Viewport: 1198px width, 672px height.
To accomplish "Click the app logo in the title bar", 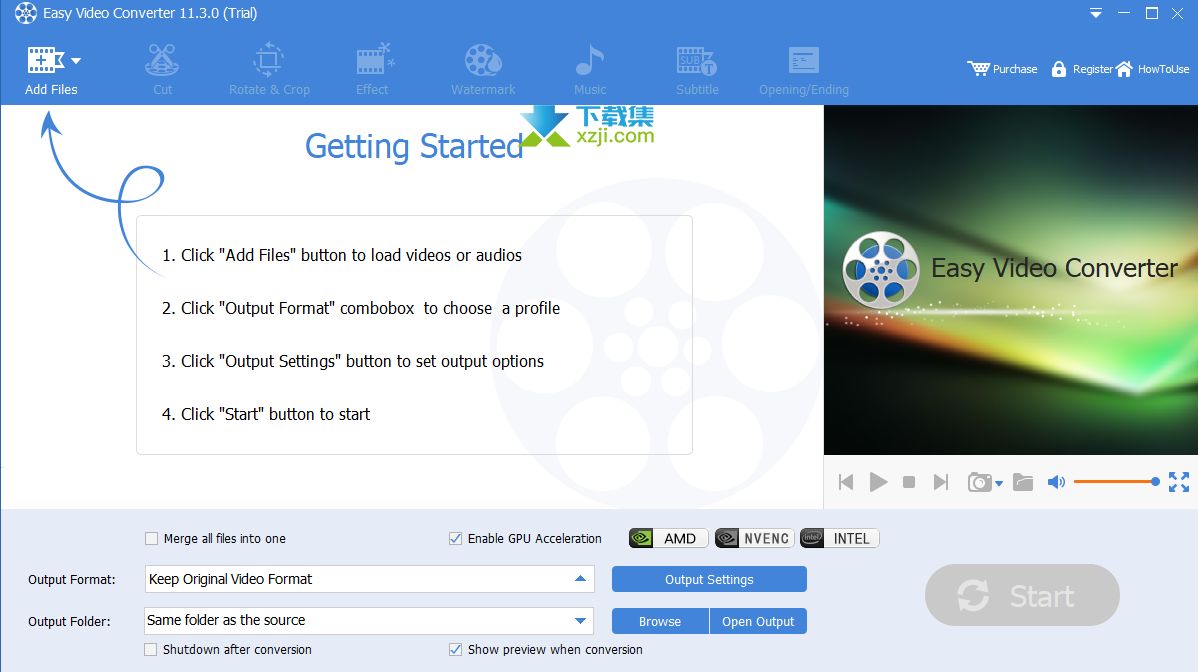I will click(26, 13).
